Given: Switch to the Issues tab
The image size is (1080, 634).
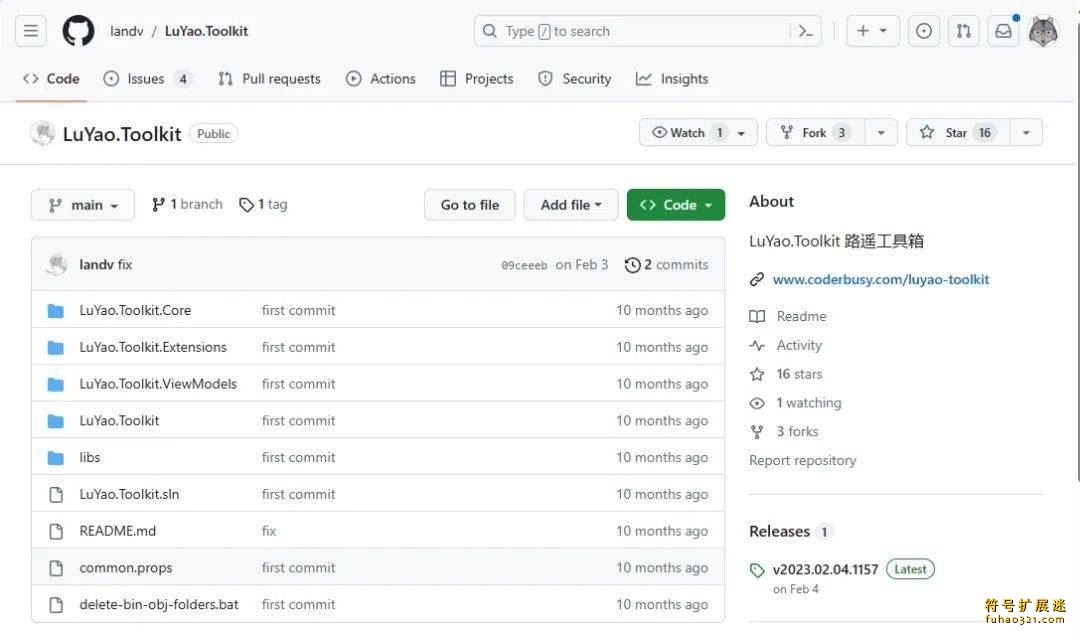Looking at the screenshot, I should click(147, 79).
